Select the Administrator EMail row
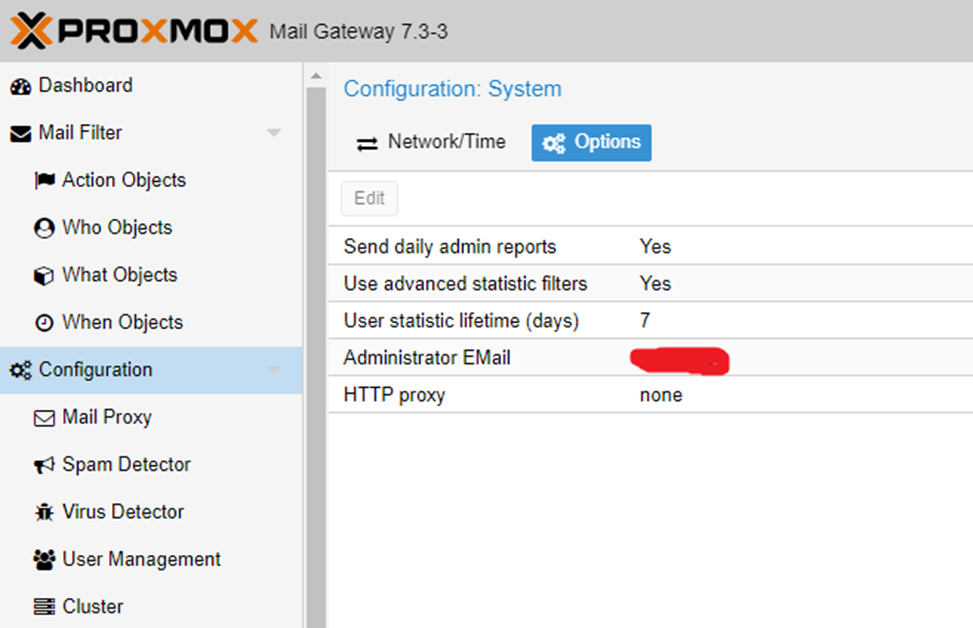Viewport: 973px width, 628px height. pyautogui.click(x=651, y=357)
